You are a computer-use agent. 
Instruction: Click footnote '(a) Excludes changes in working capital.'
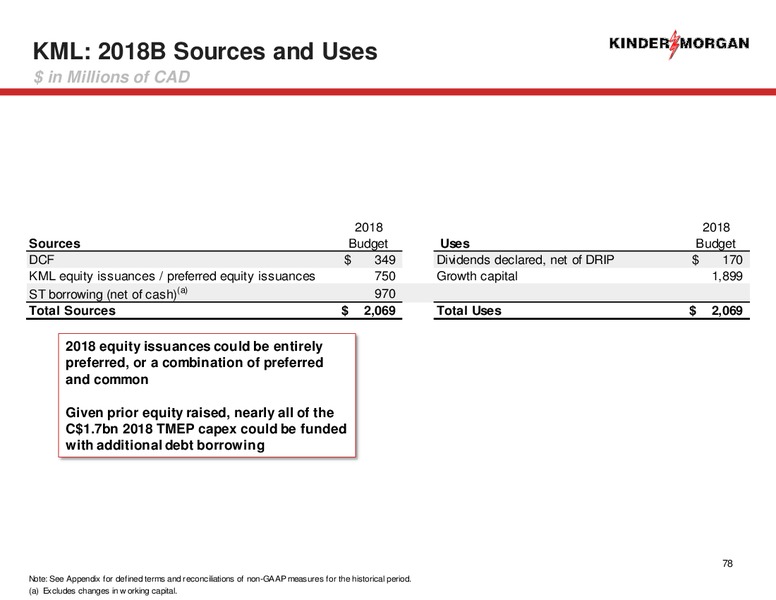(x=103, y=591)
